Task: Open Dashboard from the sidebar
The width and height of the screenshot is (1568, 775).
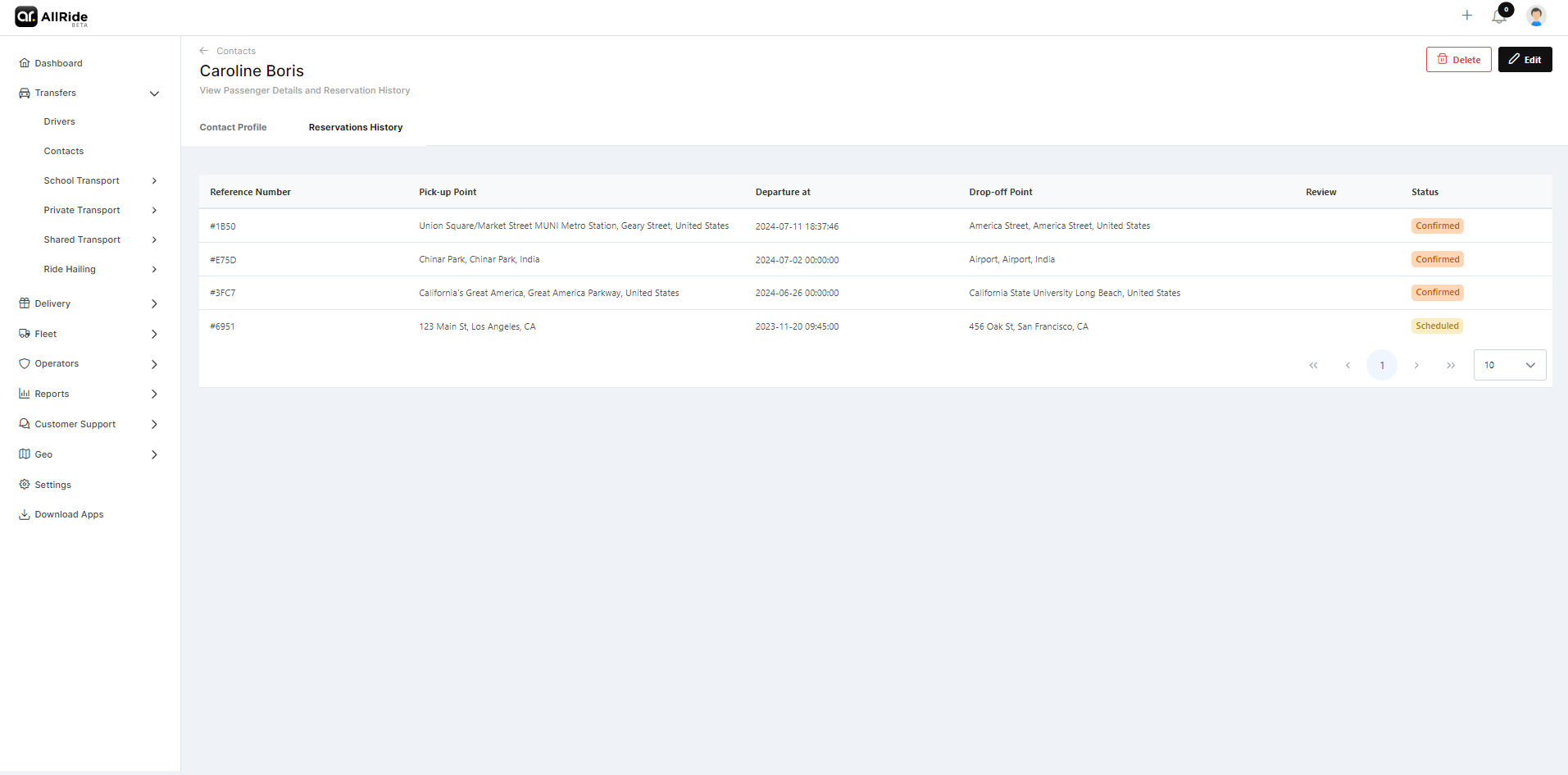Action: pyautogui.click(x=58, y=63)
